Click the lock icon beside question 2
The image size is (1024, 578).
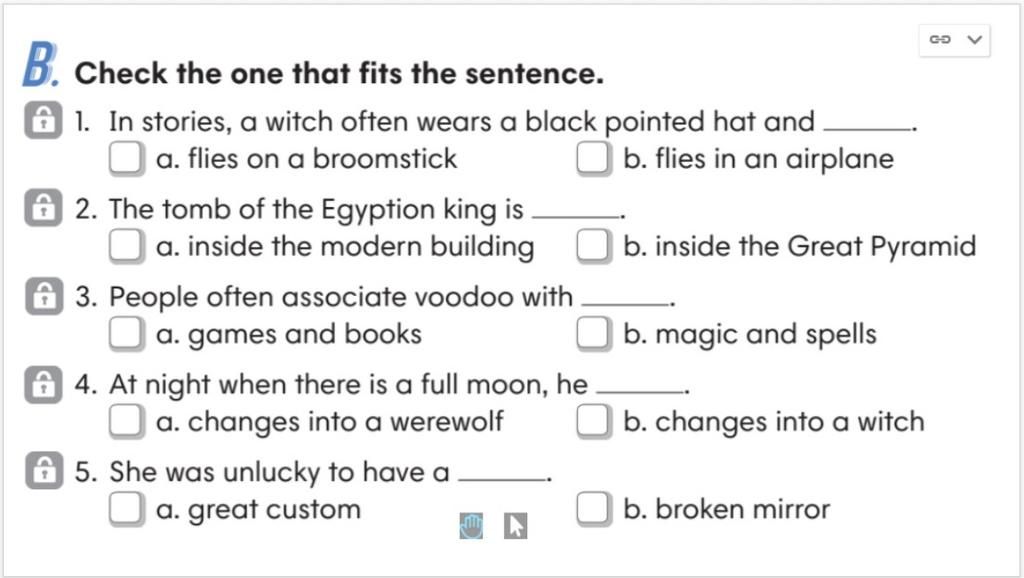click(x=43, y=208)
